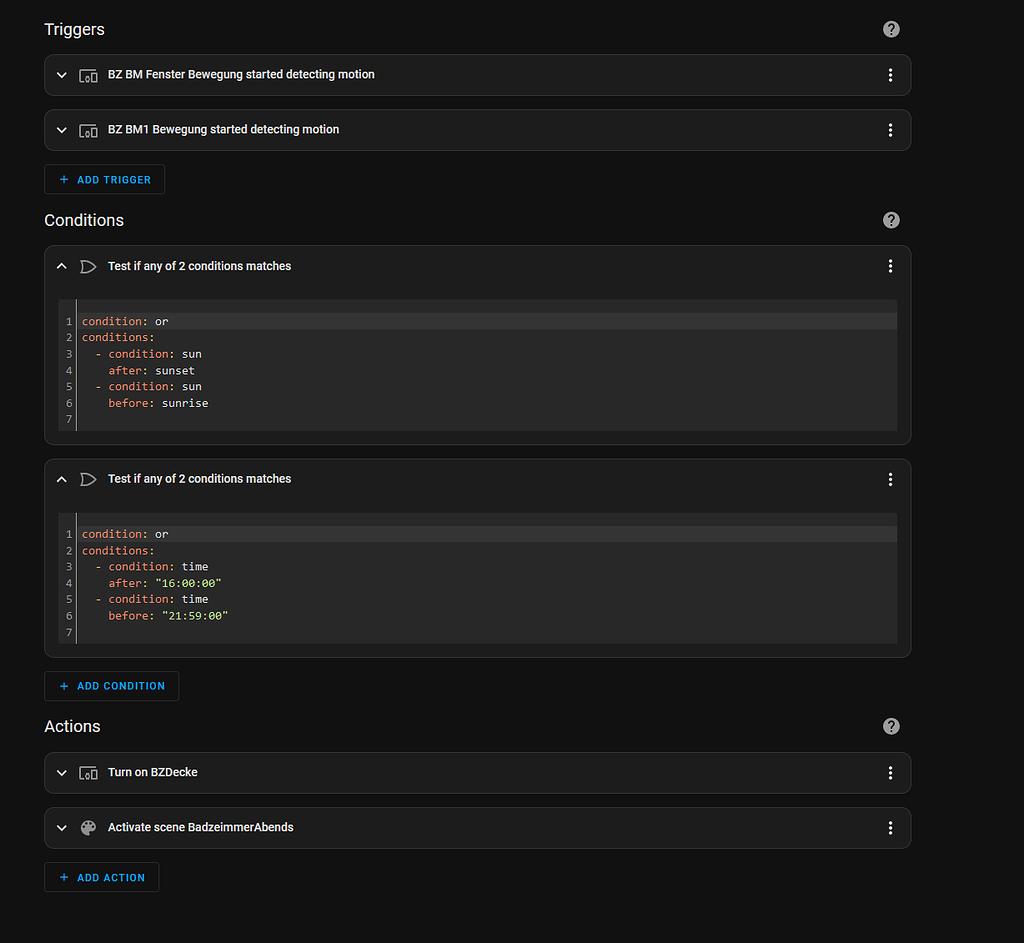The height and width of the screenshot is (943, 1024).
Task: Open overflow menu of the time condition card
Action: [x=890, y=479]
